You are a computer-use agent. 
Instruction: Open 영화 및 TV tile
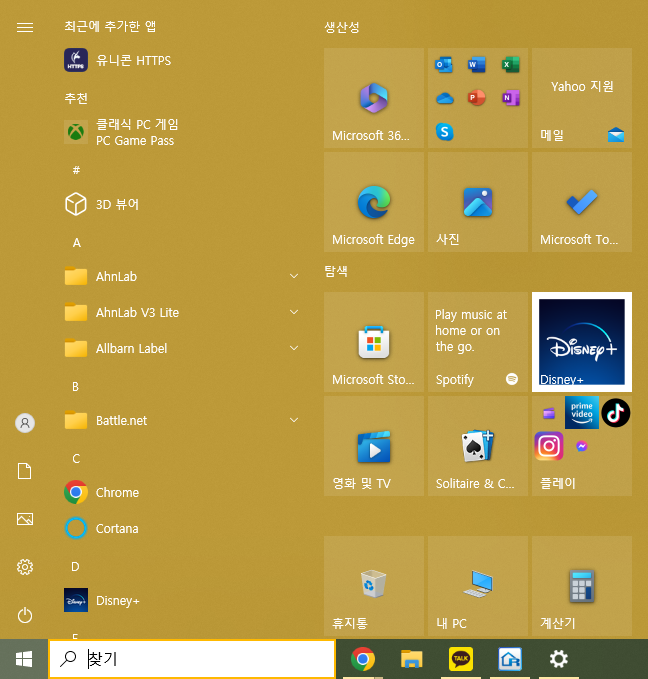pyautogui.click(x=374, y=446)
